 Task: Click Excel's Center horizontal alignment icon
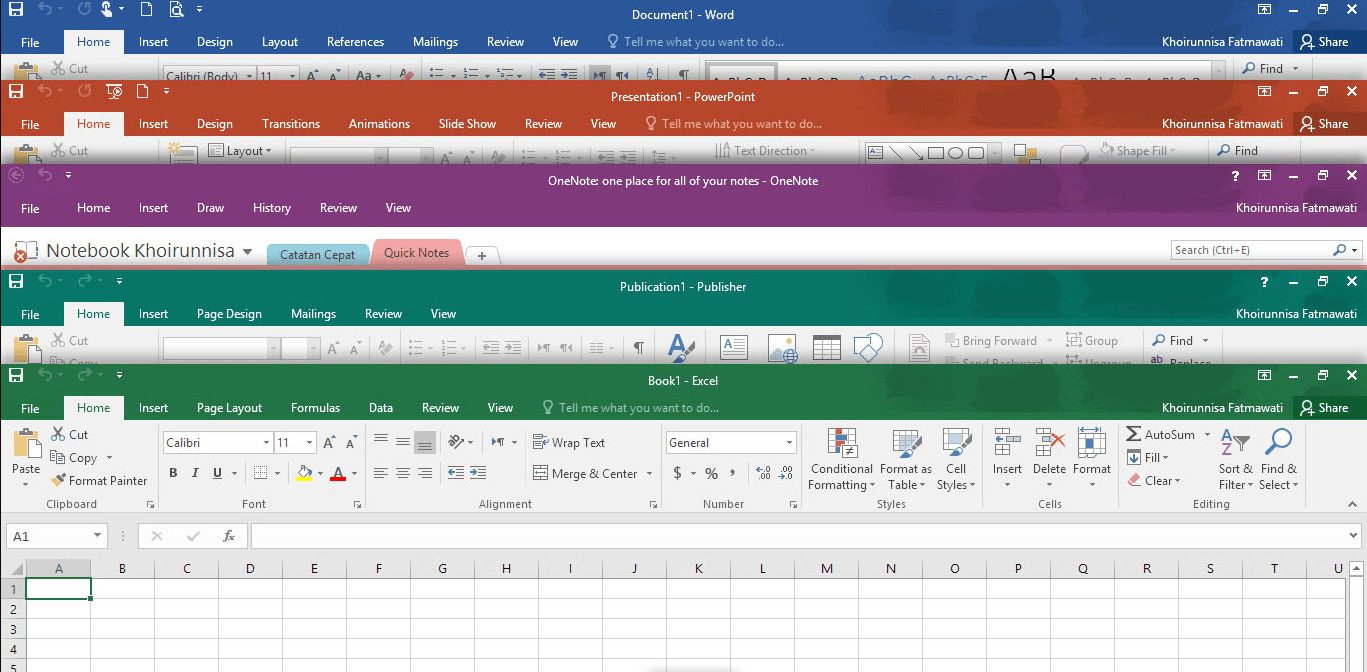coord(403,473)
